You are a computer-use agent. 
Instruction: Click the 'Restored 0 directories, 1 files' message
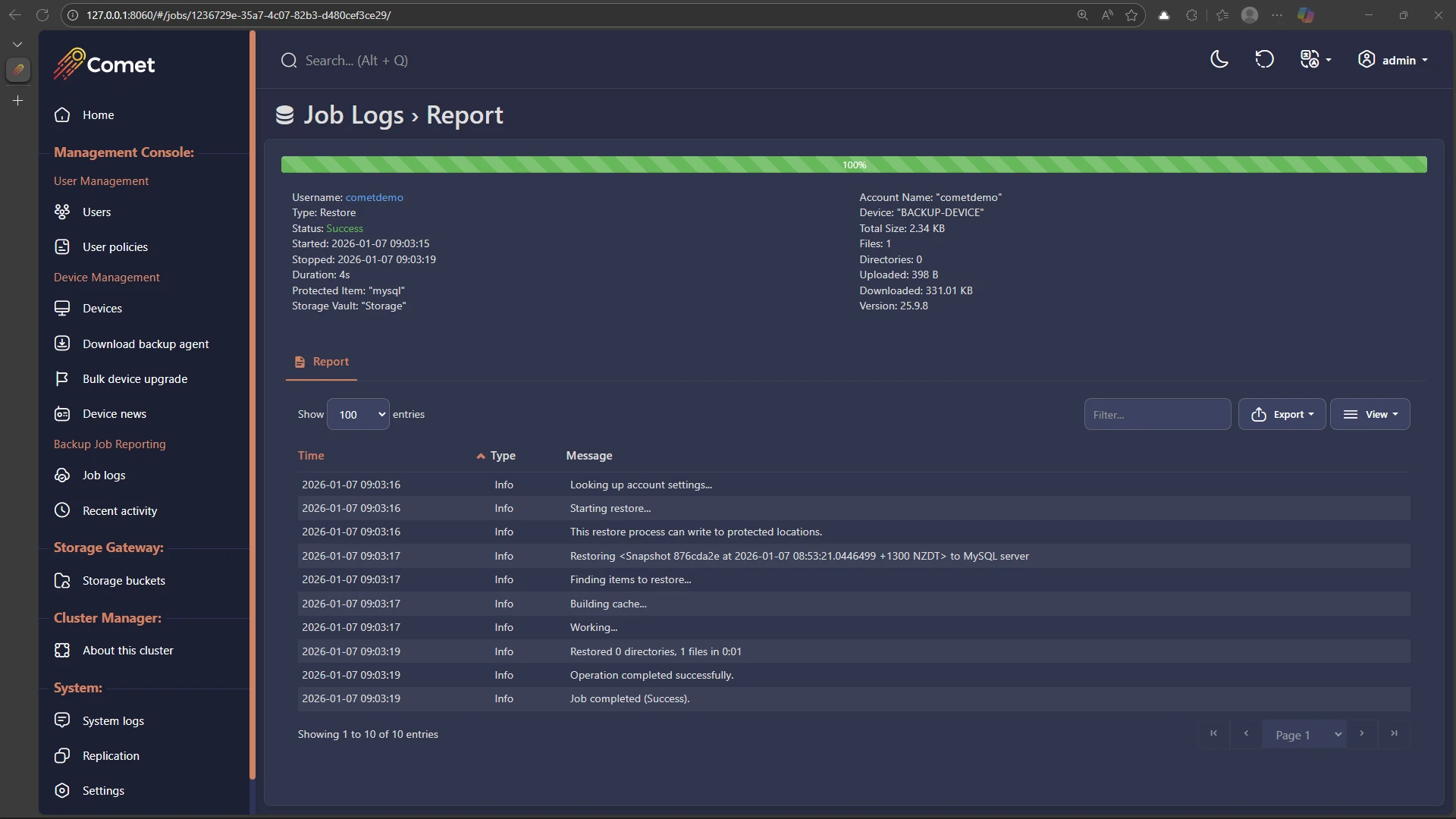655,651
